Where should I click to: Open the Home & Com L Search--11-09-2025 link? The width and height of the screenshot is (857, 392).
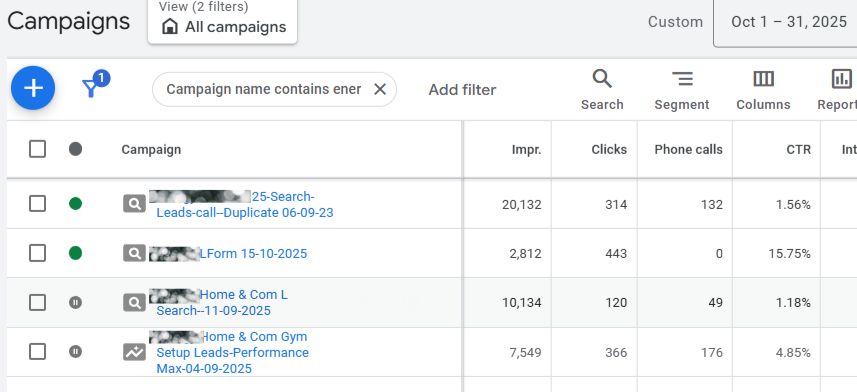[222, 302]
